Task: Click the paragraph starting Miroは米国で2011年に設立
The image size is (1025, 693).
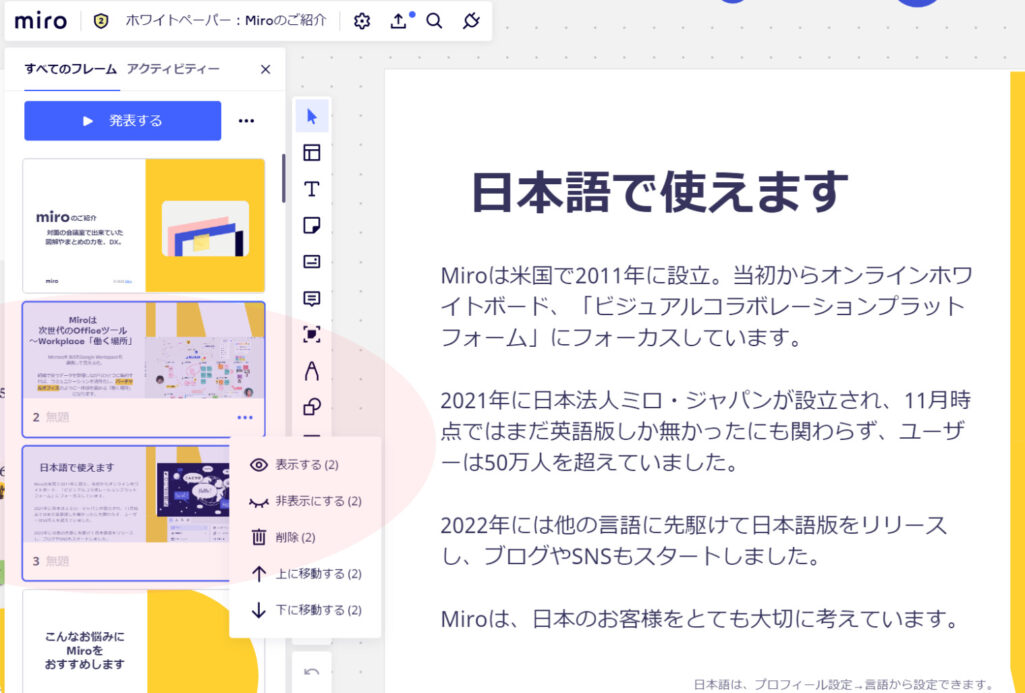Action: click(x=707, y=307)
